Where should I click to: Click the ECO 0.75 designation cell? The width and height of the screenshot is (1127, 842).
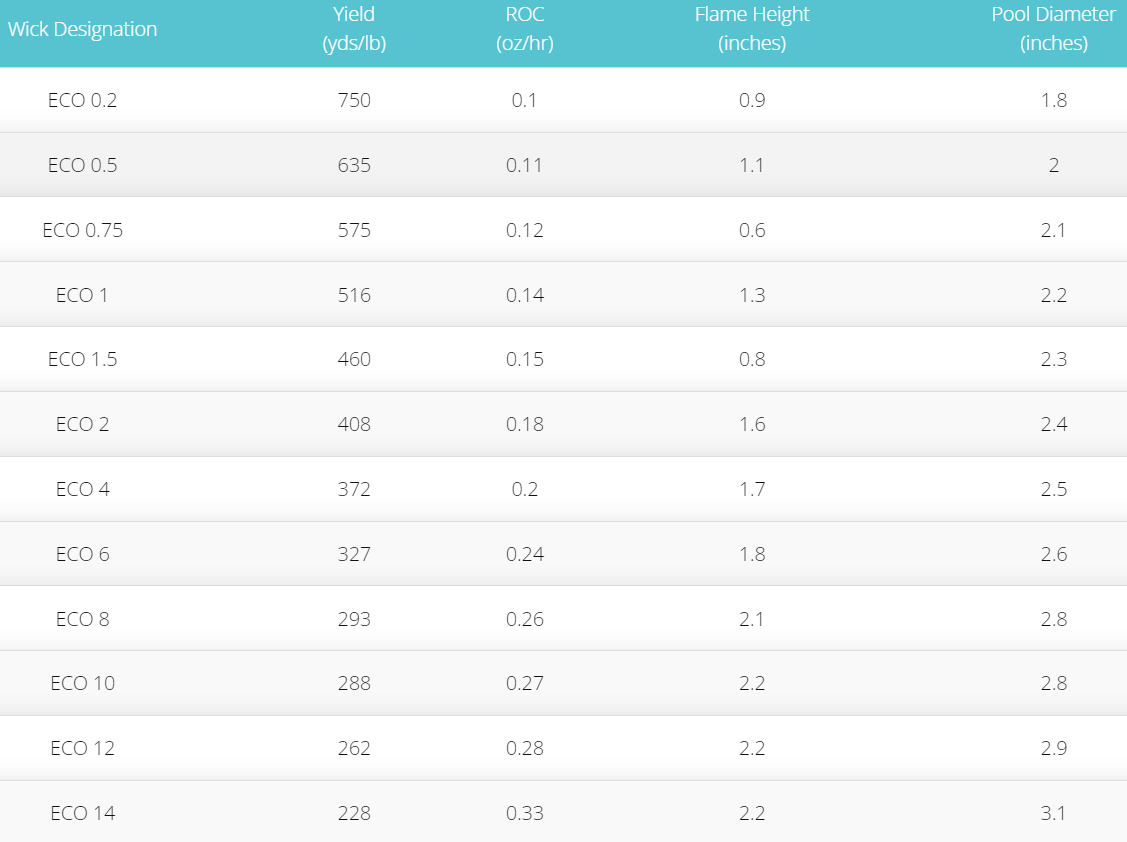[83, 230]
